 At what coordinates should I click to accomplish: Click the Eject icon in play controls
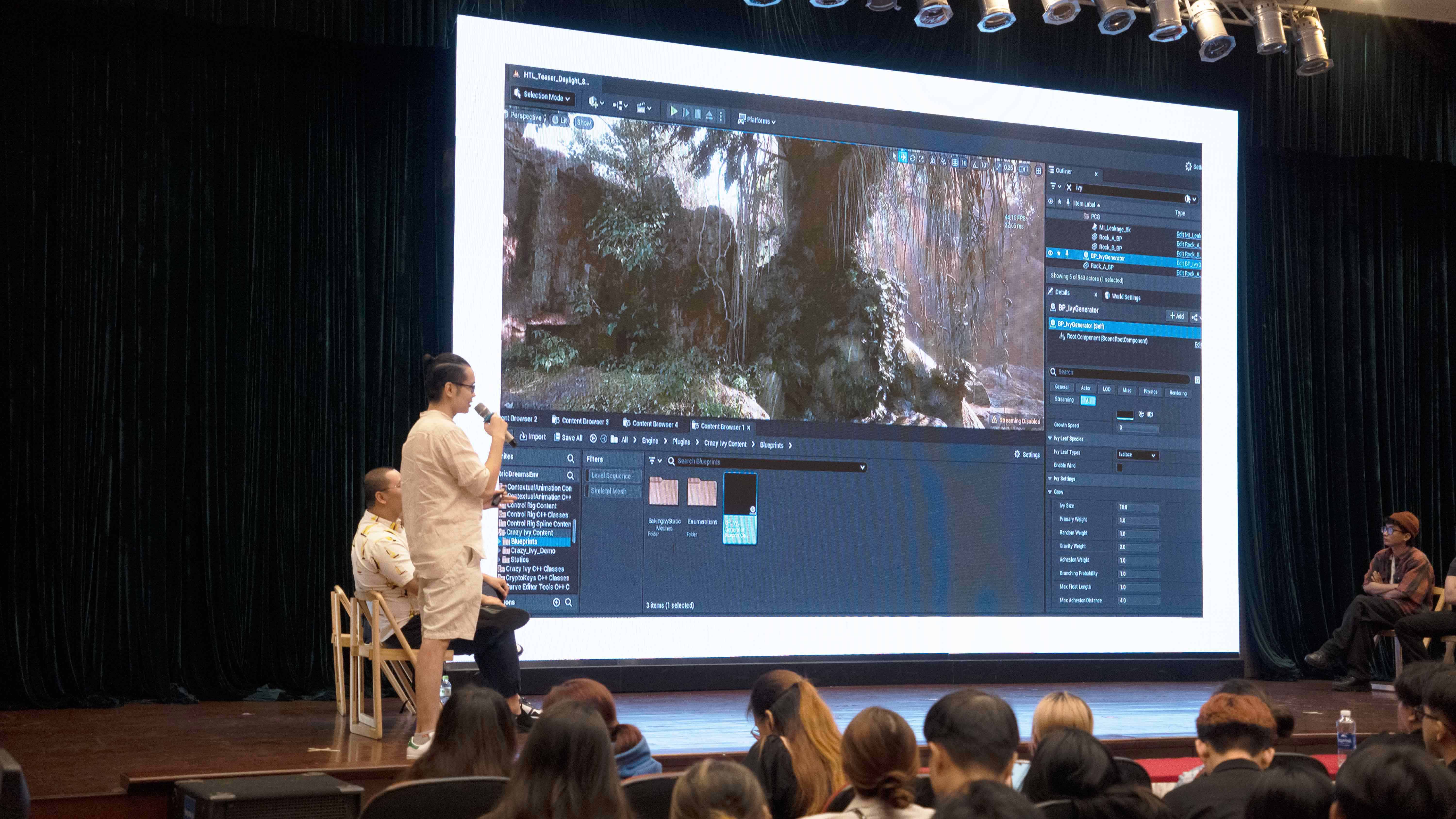[x=709, y=115]
